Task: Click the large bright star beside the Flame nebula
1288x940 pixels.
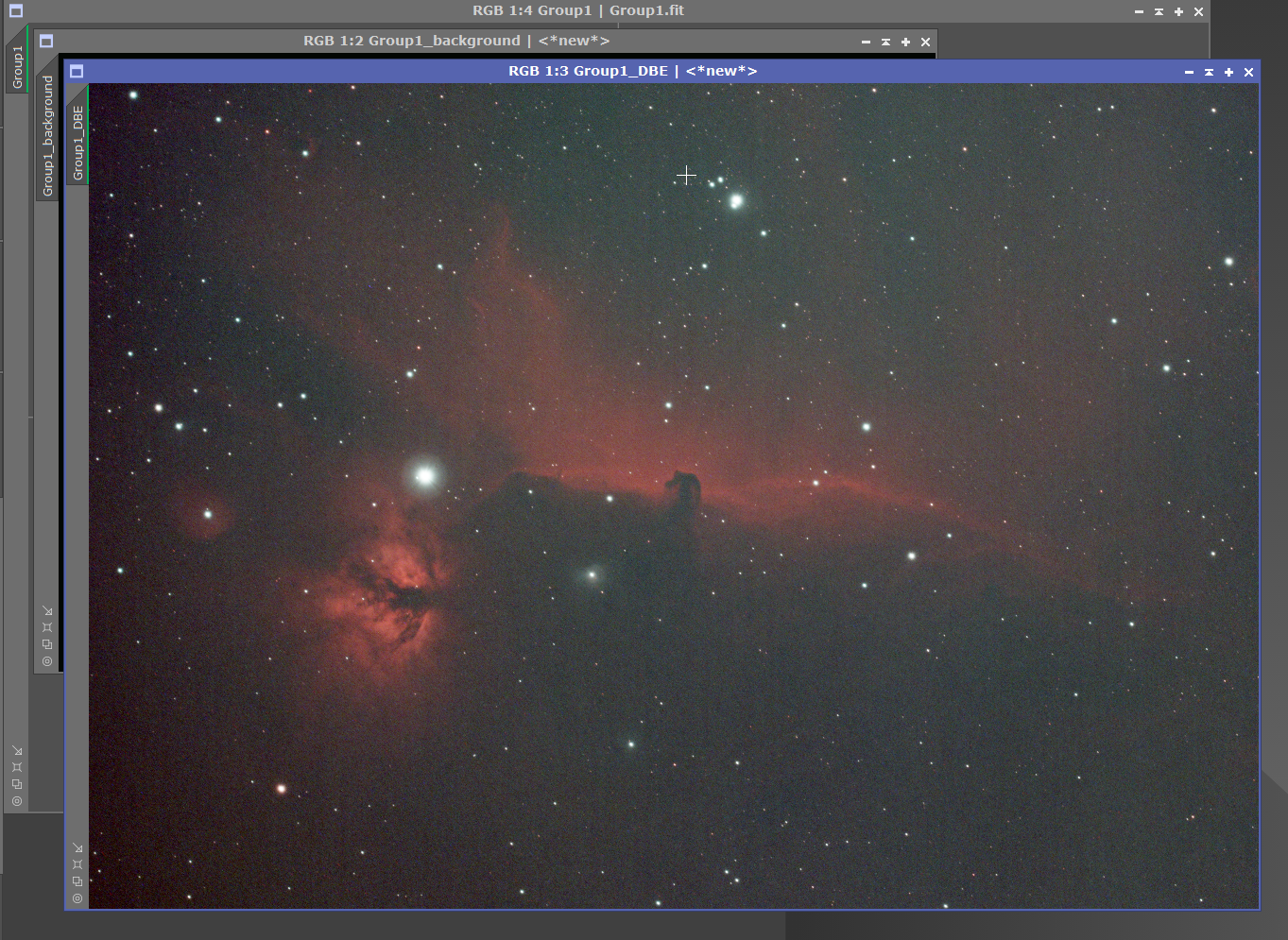Action: [425, 475]
